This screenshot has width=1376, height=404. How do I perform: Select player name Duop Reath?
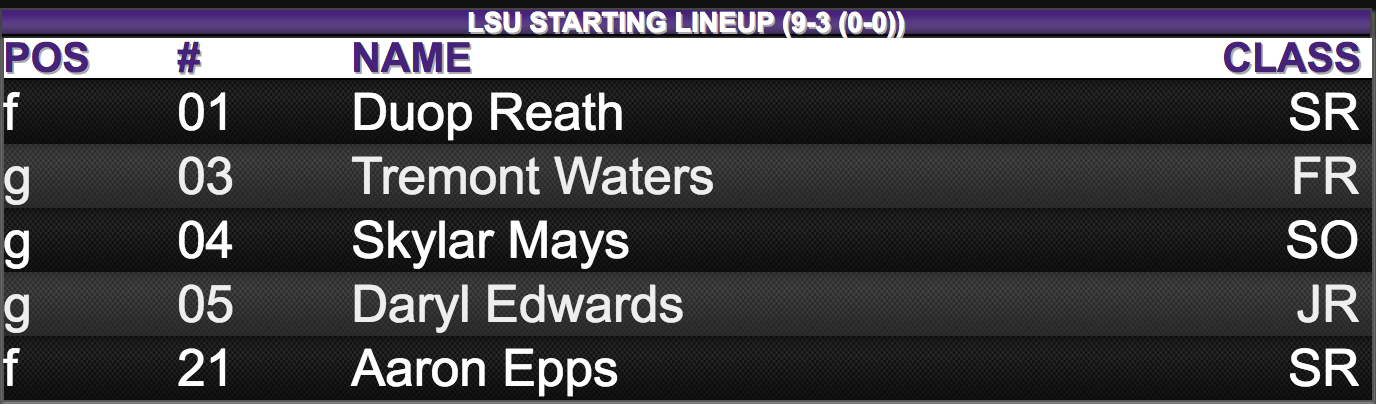(x=487, y=113)
